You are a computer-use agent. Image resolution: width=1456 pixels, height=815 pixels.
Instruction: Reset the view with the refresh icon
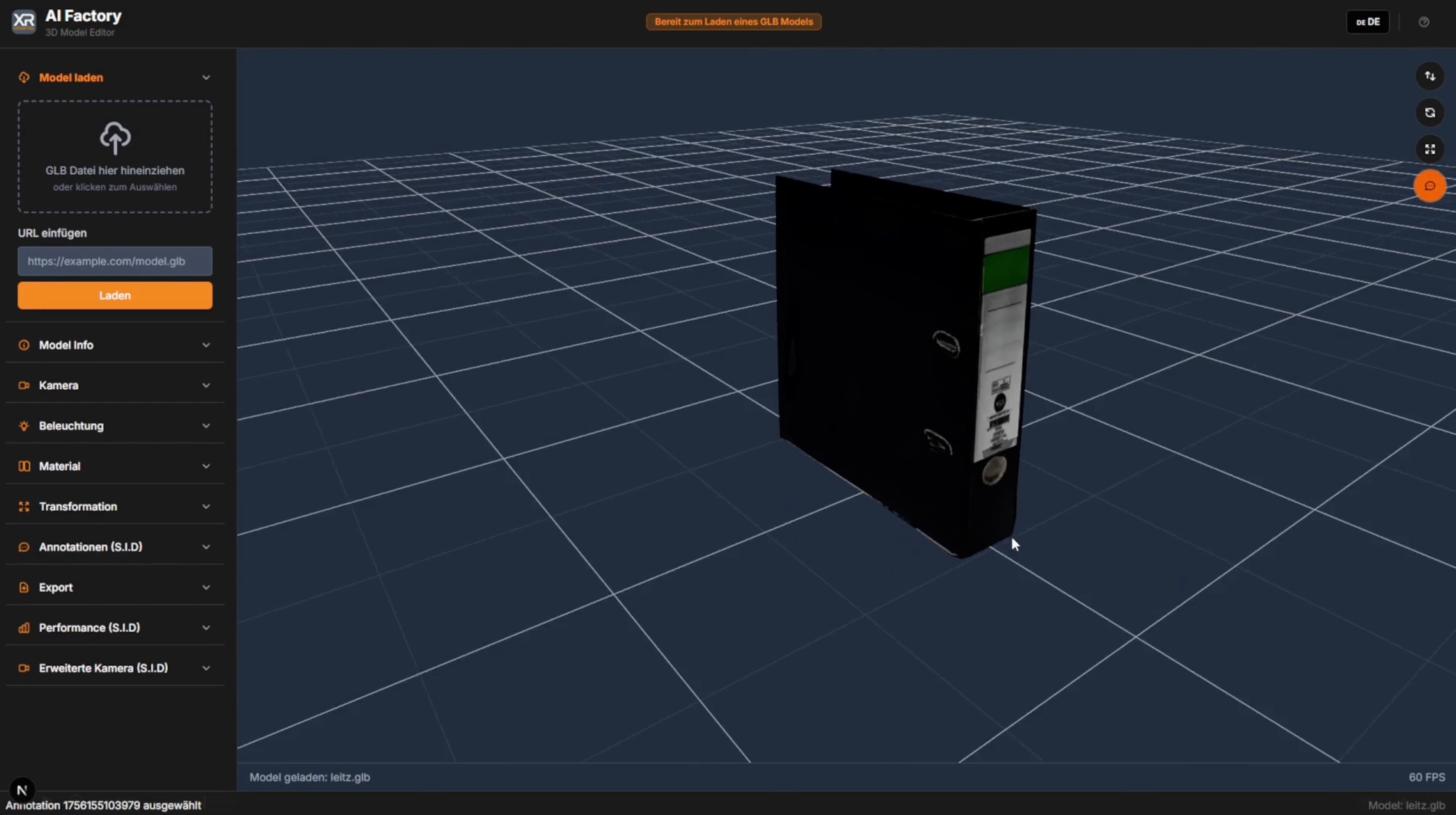coord(1430,113)
